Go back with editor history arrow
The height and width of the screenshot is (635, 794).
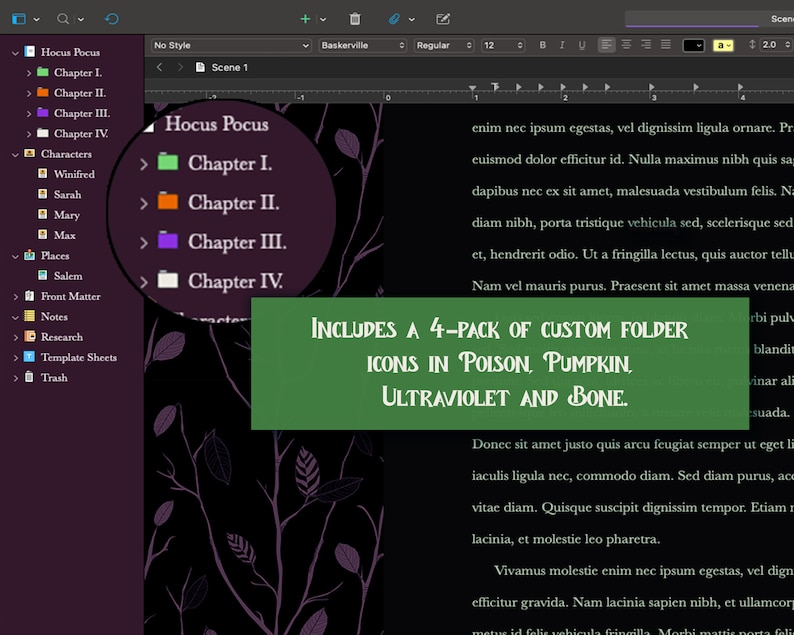click(160, 67)
